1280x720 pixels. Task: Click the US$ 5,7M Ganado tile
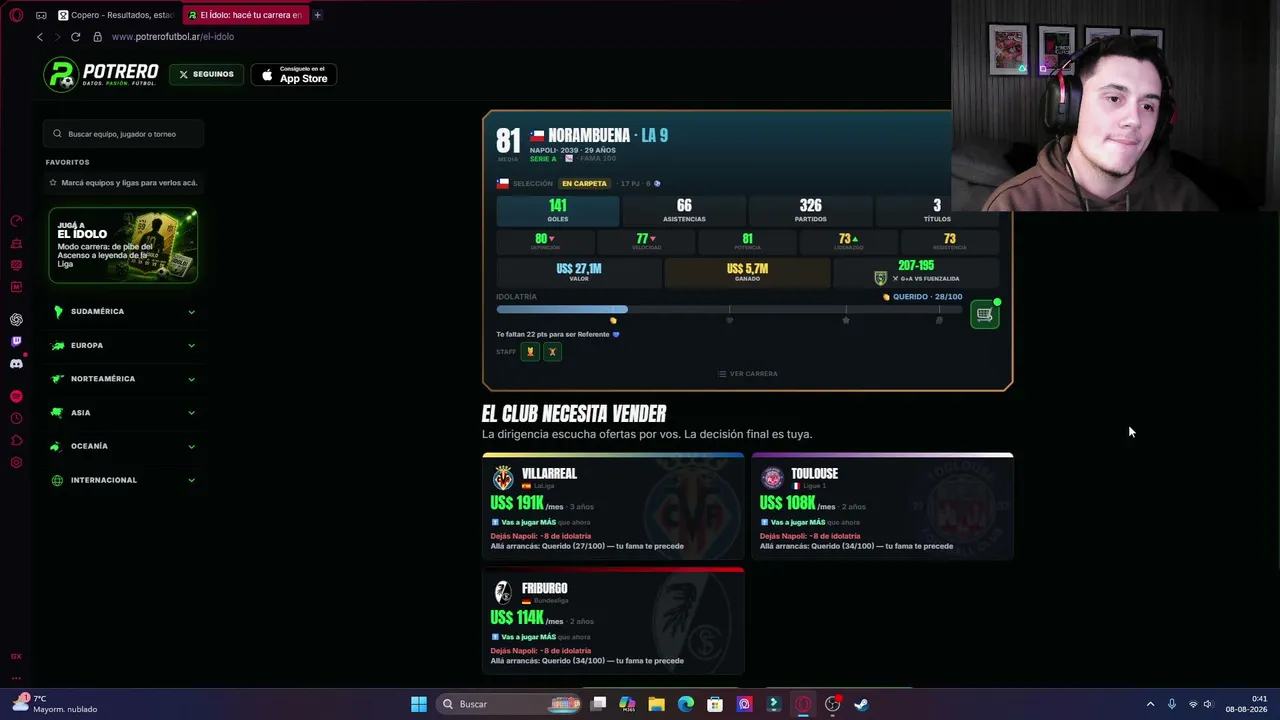(748, 272)
